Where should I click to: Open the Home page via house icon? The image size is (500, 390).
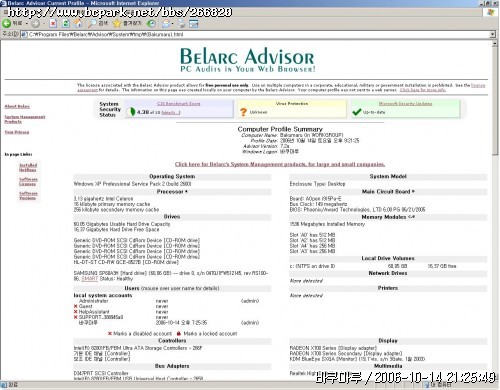point(78,23)
